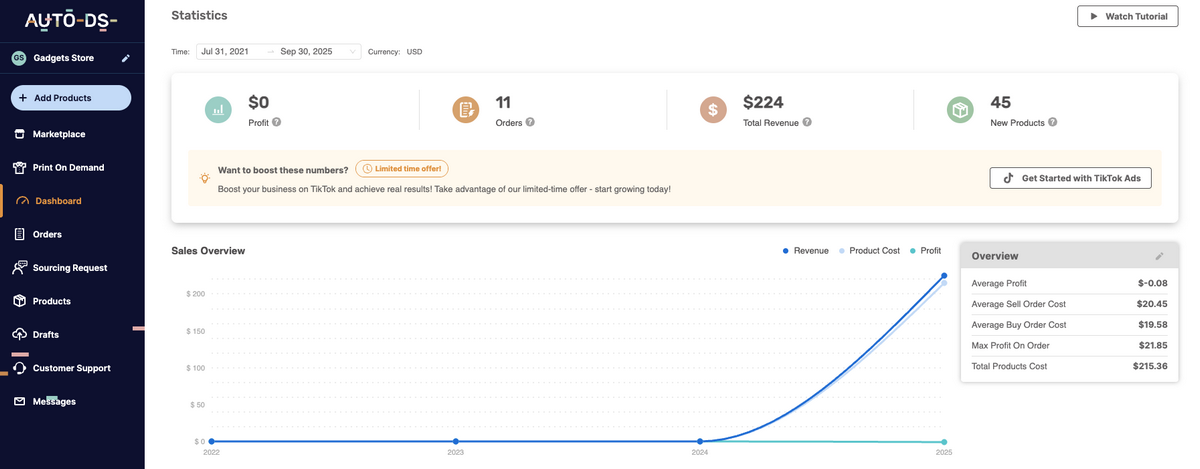Click the Add Products button
This screenshot has height=469, width=1200.
(71, 98)
